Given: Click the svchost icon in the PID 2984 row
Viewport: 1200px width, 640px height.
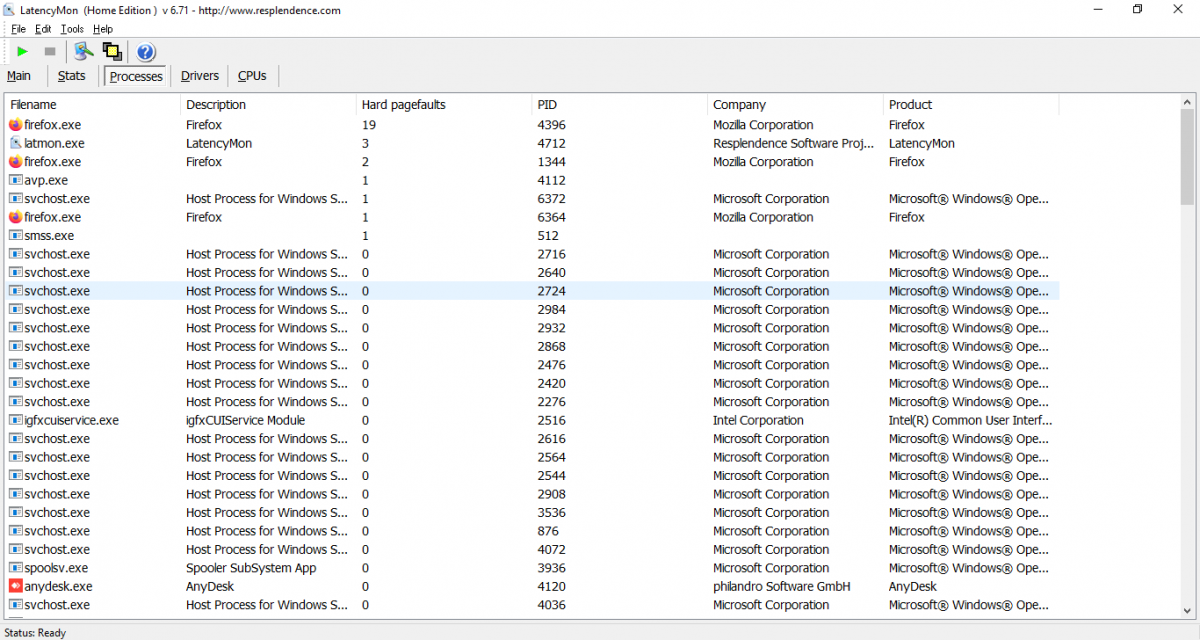Looking at the screenshot, I should (15, 310).
